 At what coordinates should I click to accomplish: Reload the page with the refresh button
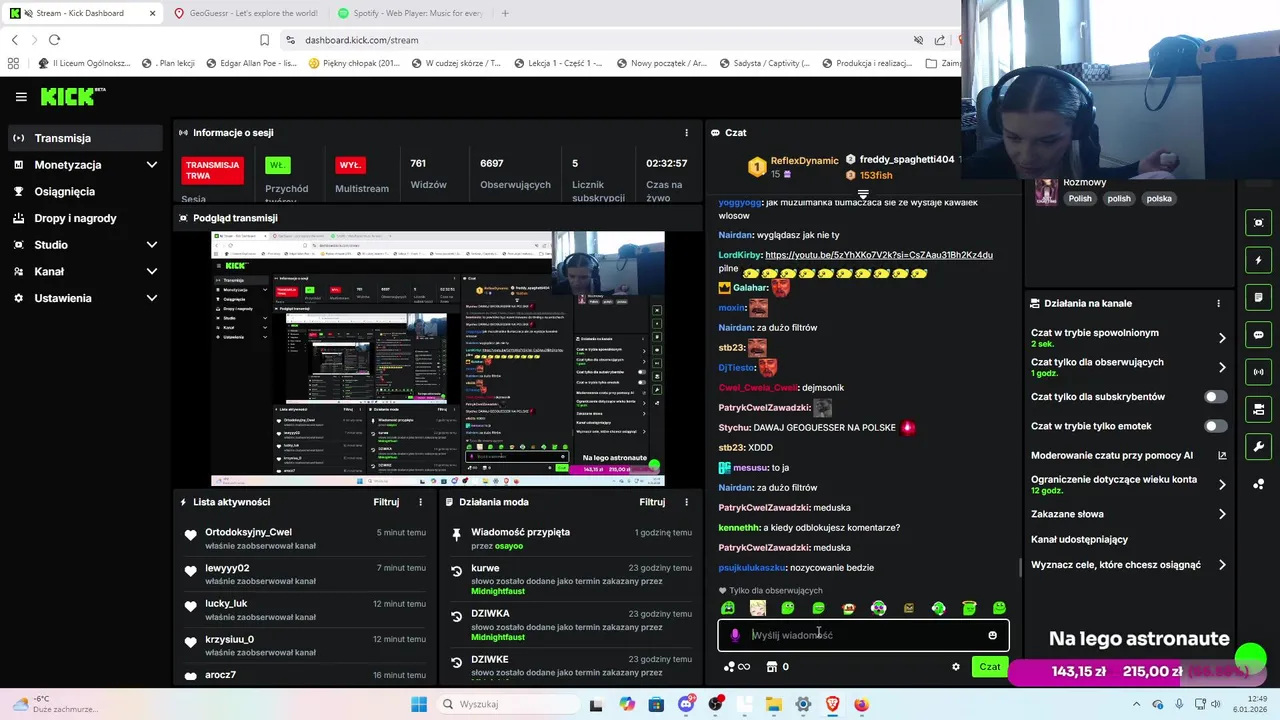pyautogui.click(x=54, y=40)
